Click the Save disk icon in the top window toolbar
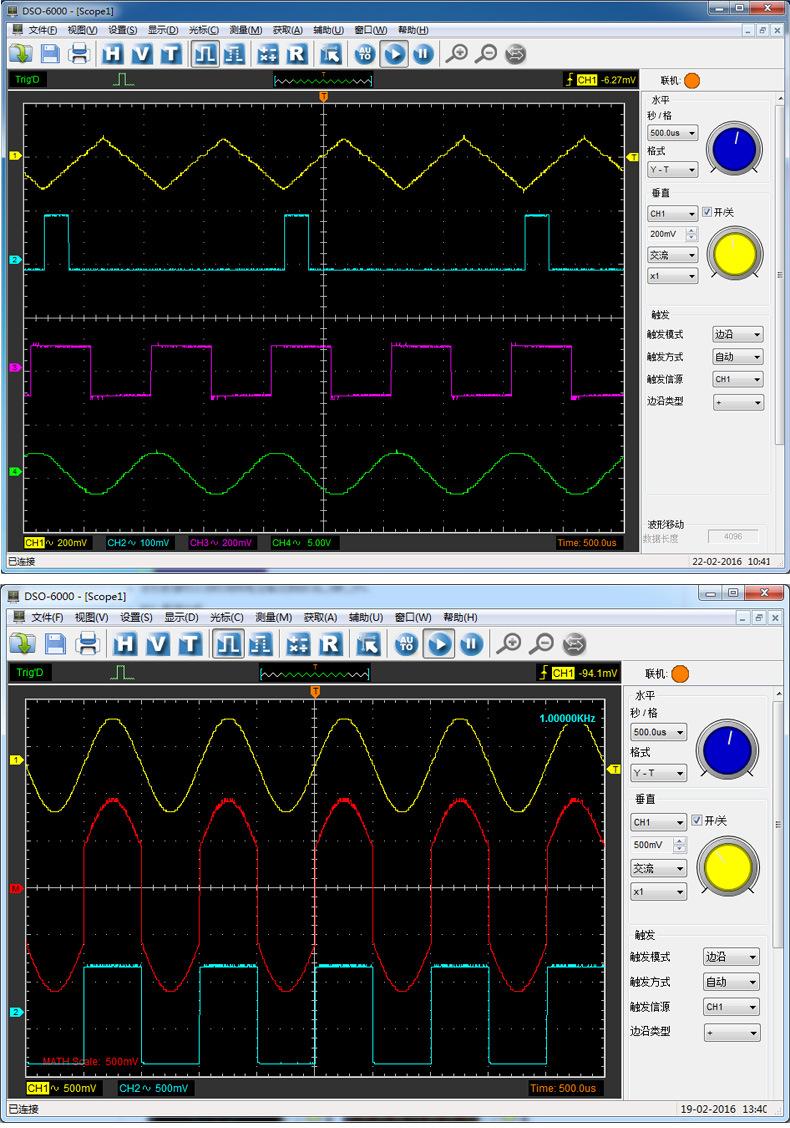This screenshot has height=1128, width=790. tap(49, 54)
